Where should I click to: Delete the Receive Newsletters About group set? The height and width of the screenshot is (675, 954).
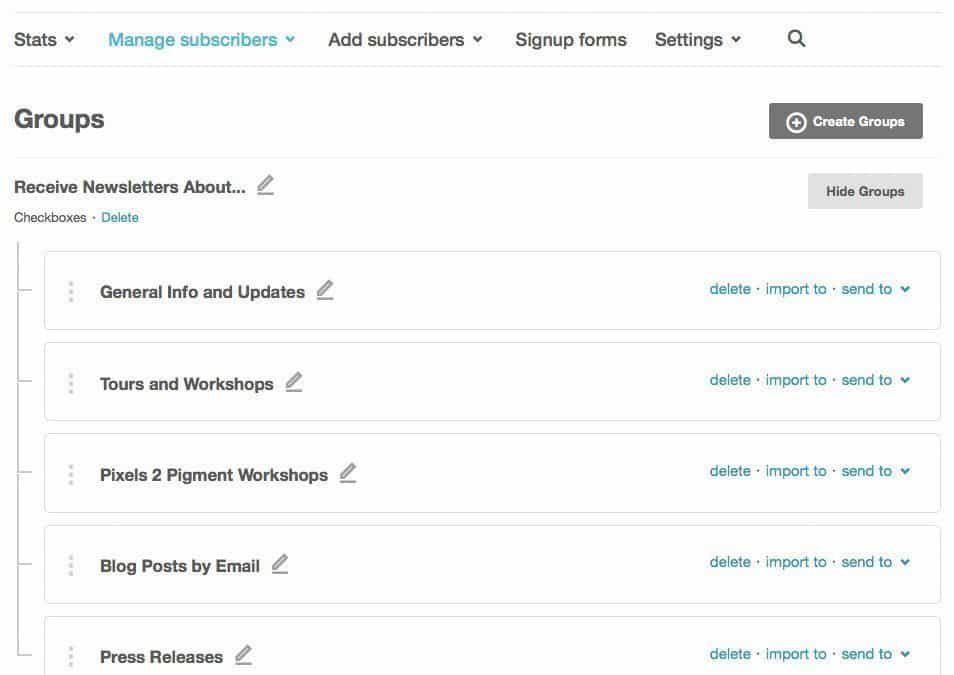tap(120, 217)
